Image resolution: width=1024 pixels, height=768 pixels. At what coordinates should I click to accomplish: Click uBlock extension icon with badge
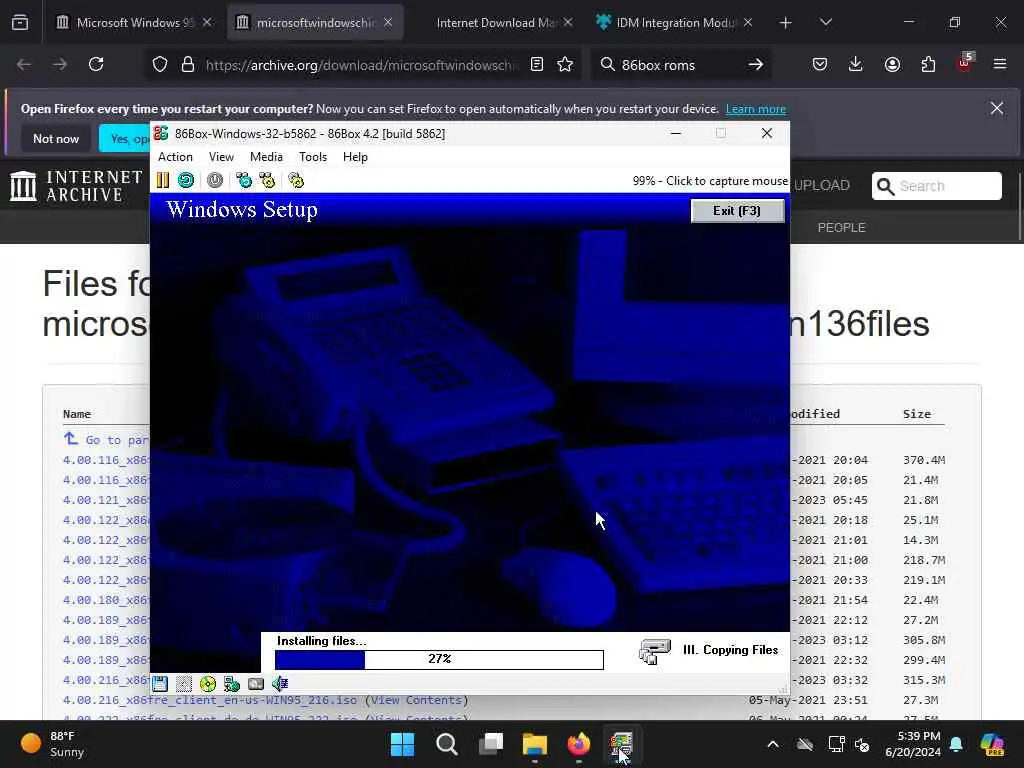point(965,63)
